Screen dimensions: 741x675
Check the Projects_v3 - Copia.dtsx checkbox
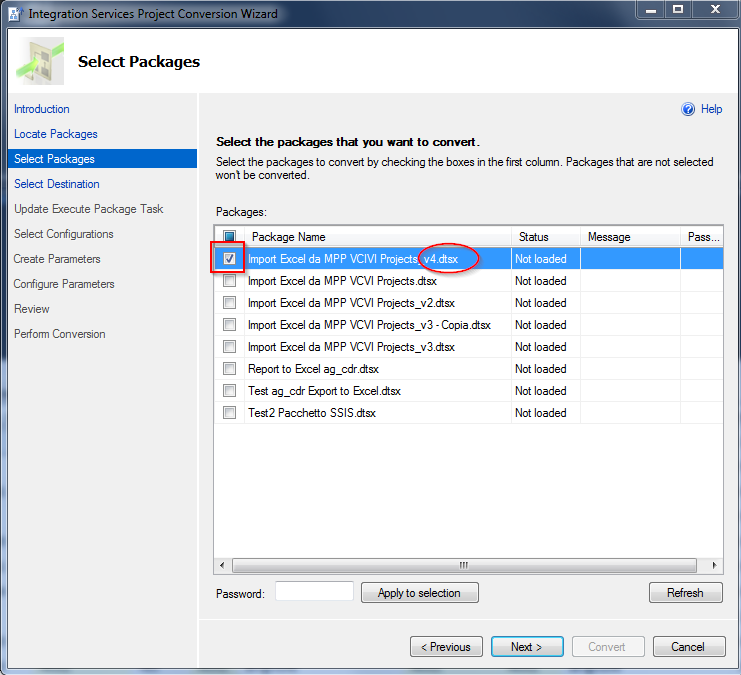pos(229,325)
